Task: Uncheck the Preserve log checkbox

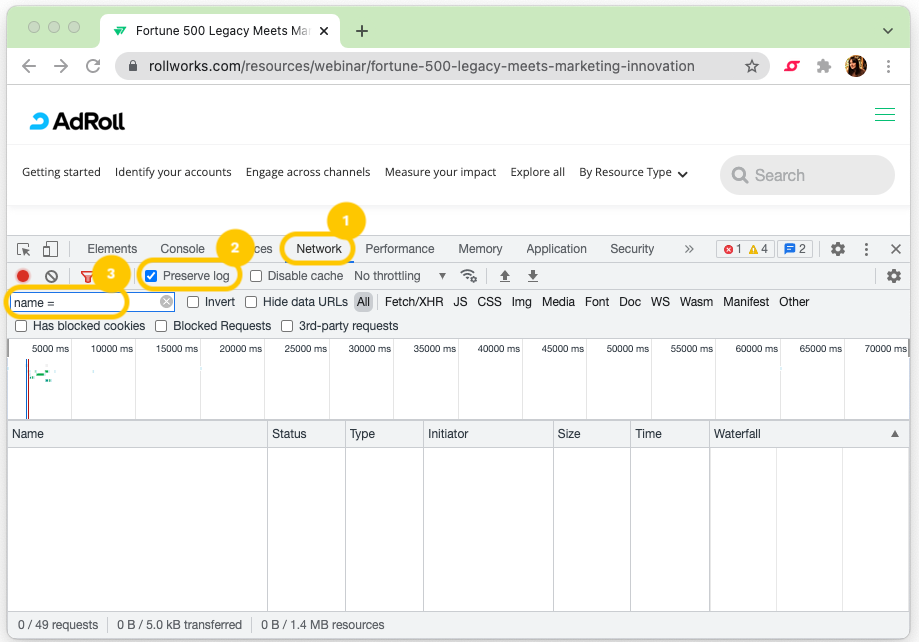Action: point(152,276)
